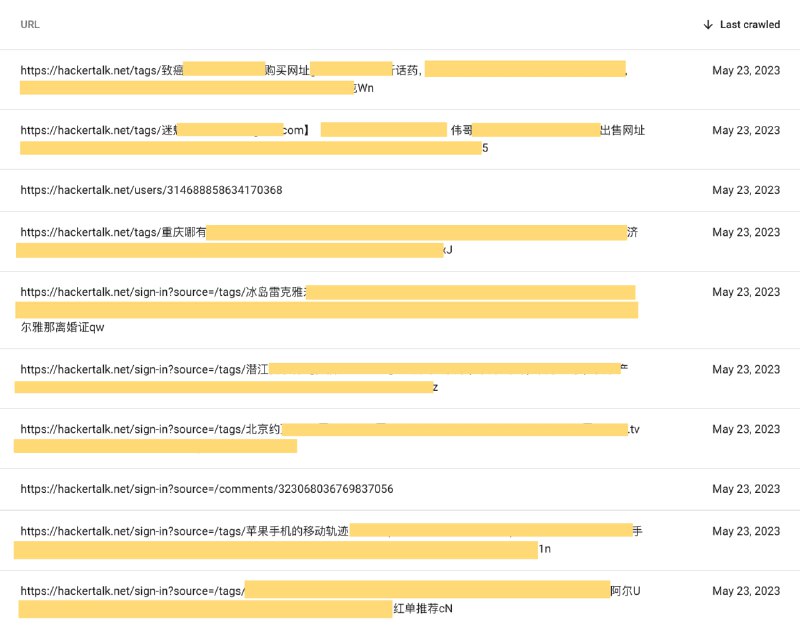Click May 23 date on the users URL row

[x=747, y=190]
